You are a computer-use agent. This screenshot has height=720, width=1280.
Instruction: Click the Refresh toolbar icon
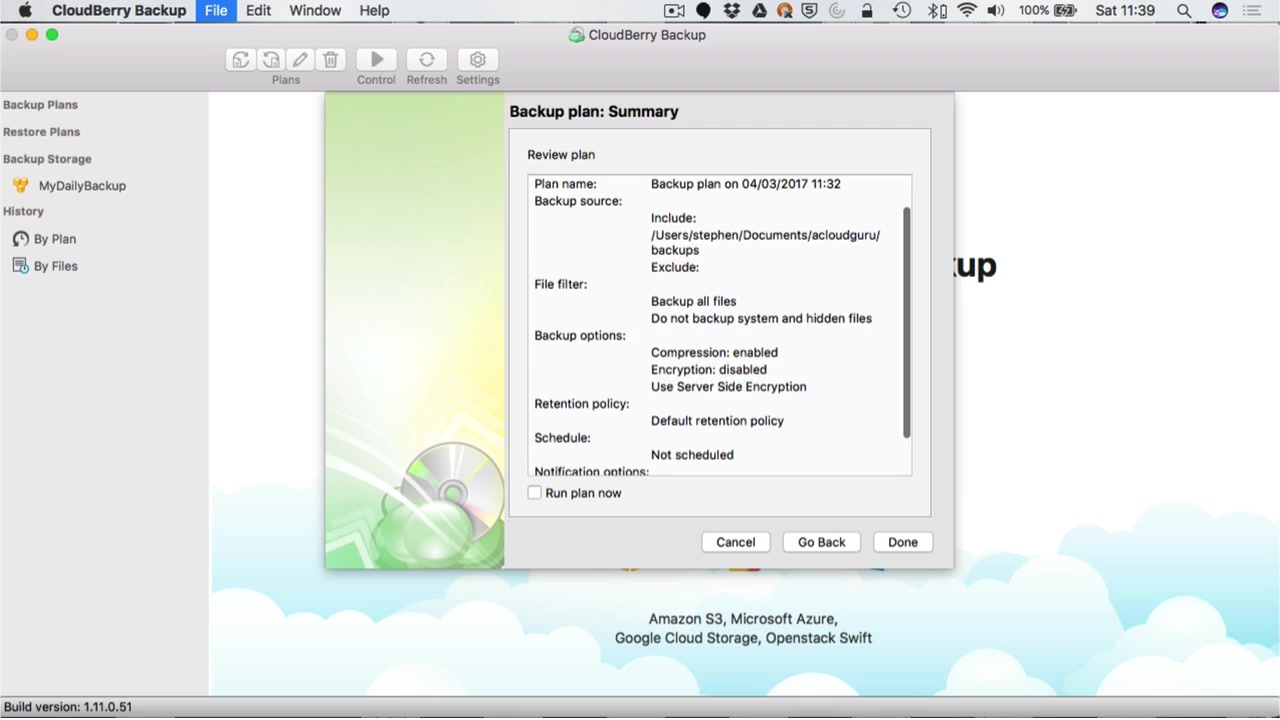tap(427, 60)
